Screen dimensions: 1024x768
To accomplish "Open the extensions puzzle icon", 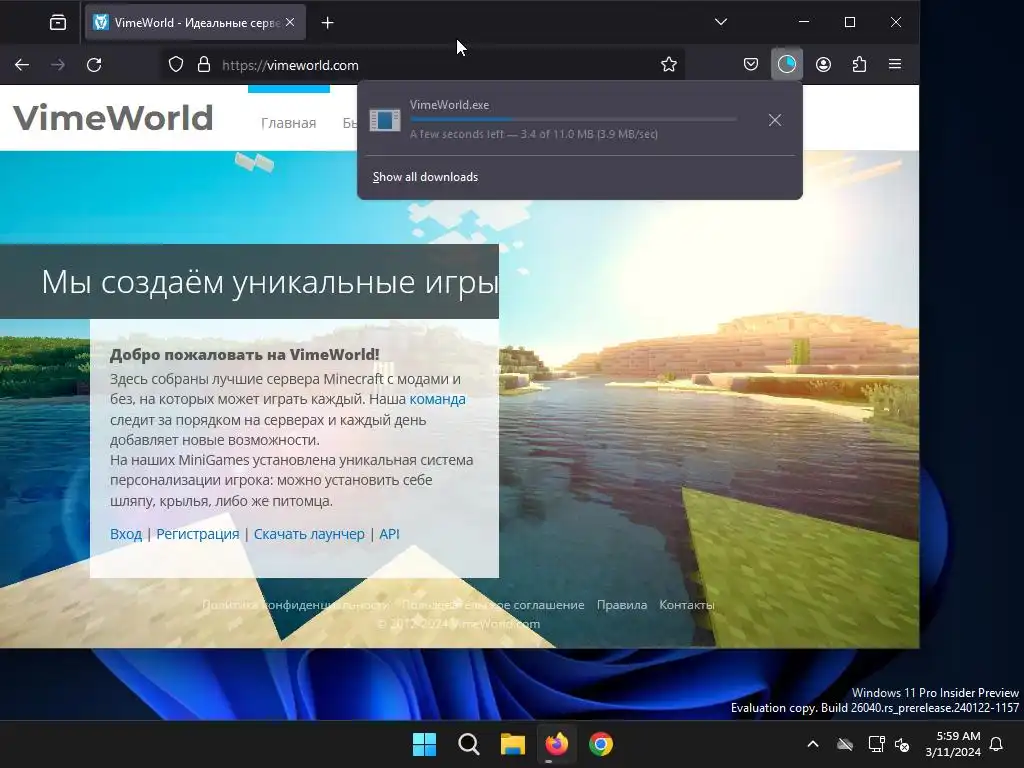I will (x=859, y=64).
